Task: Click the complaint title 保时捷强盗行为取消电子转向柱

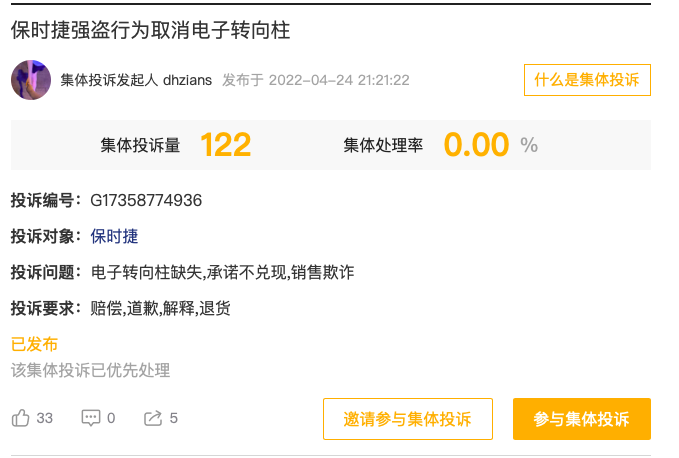Action: pos(150,29)
